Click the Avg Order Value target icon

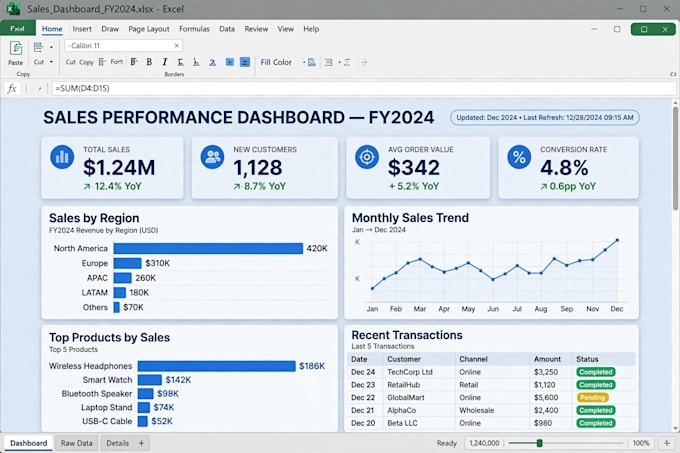pos(367,156)
